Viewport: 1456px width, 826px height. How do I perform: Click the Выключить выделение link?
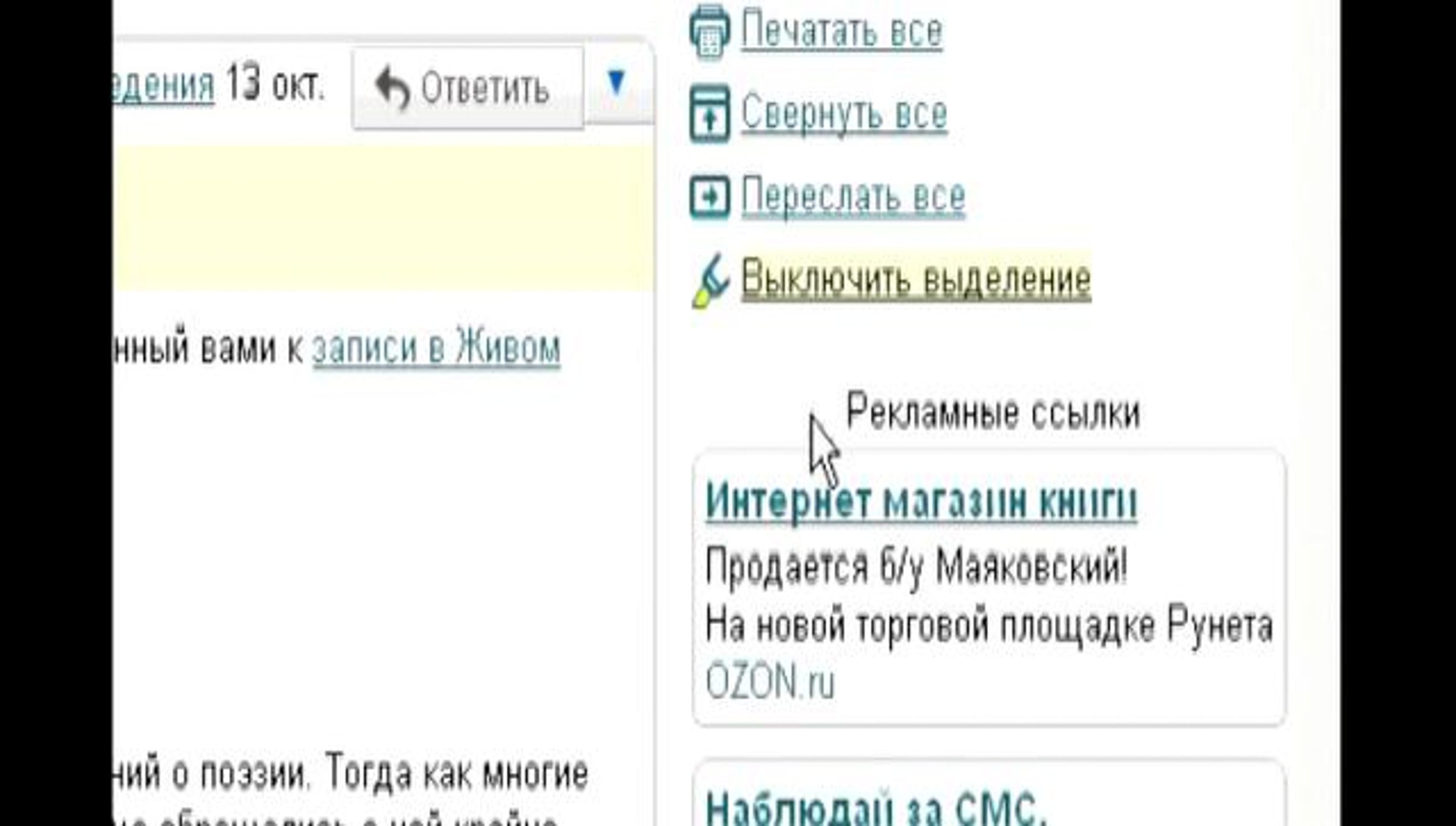tap(916, 279)
